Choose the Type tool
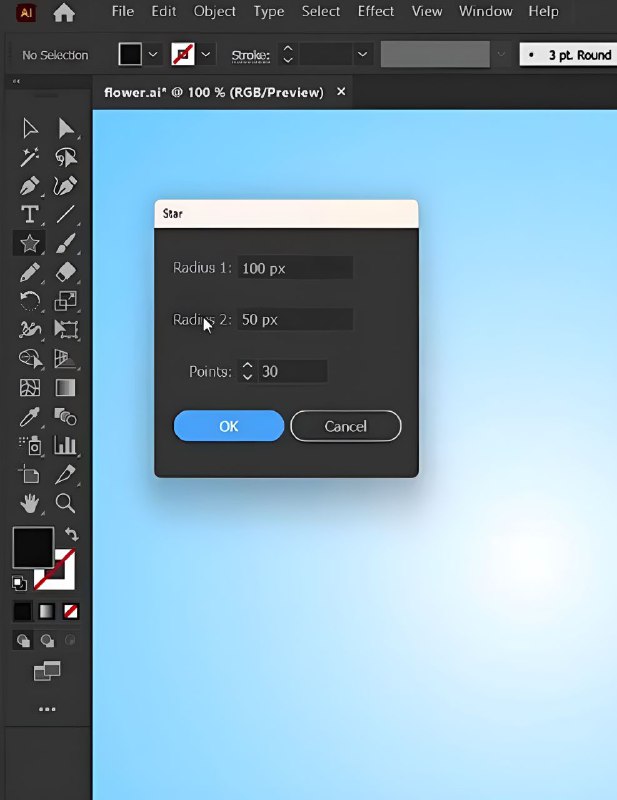The image size is (617, 800). [30, 214]
